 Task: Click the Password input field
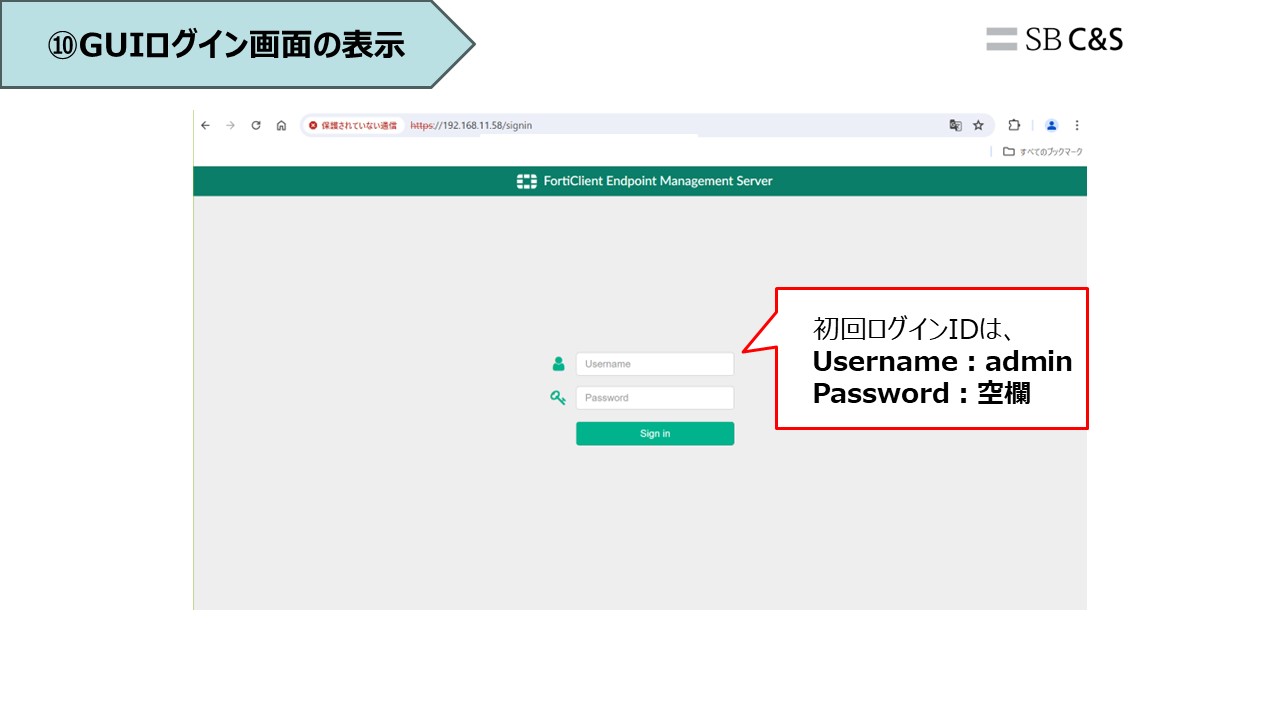655,398
